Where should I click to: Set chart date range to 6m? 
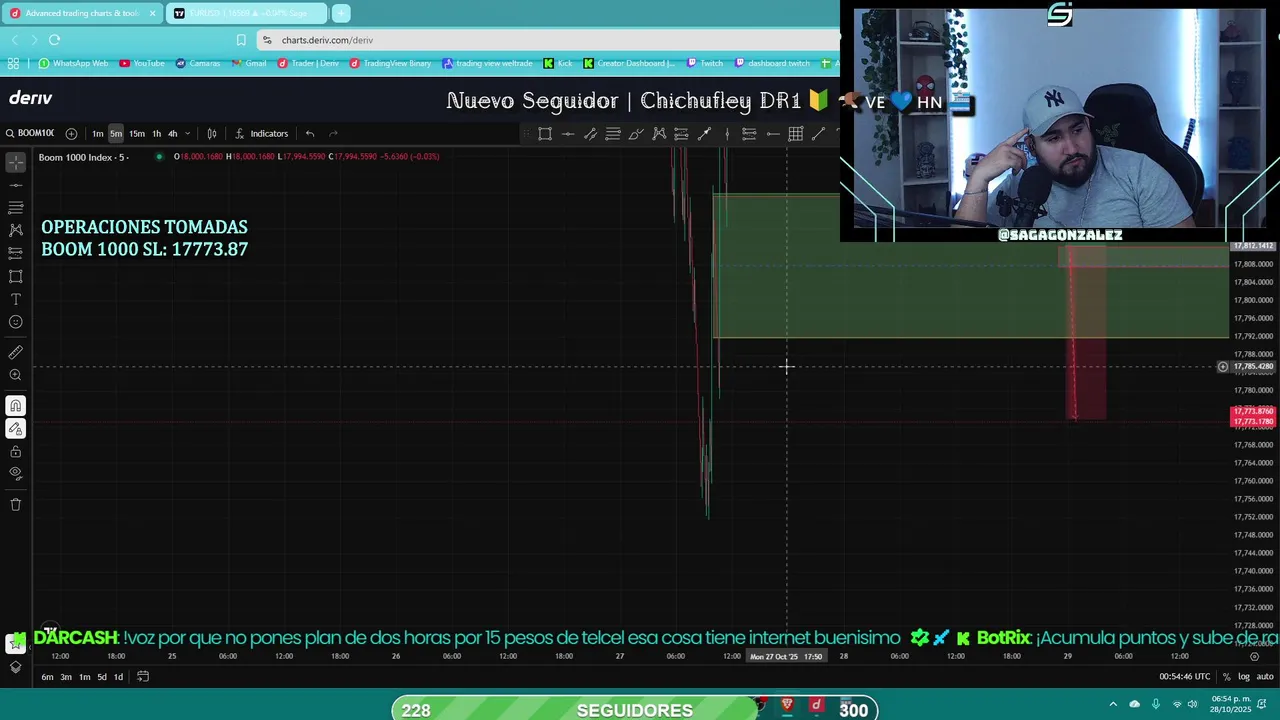click(x=47, y=677)
